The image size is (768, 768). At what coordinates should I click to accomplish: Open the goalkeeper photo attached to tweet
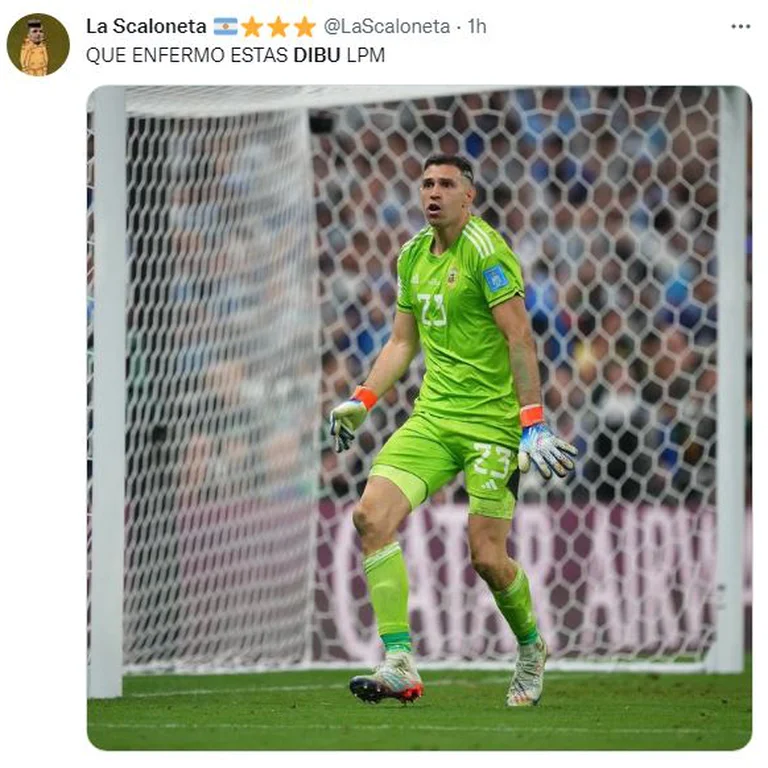(x=419, y=418)
